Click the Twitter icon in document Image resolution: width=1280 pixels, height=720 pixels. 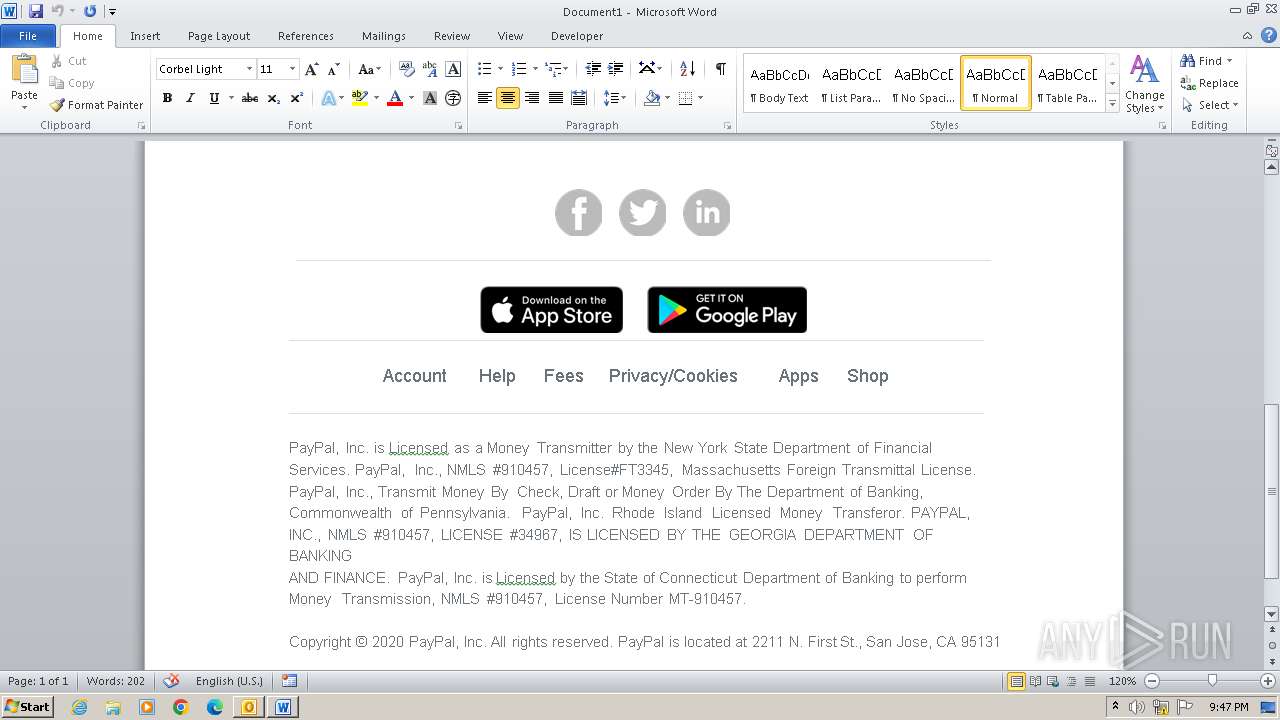(x=643, y=213)
